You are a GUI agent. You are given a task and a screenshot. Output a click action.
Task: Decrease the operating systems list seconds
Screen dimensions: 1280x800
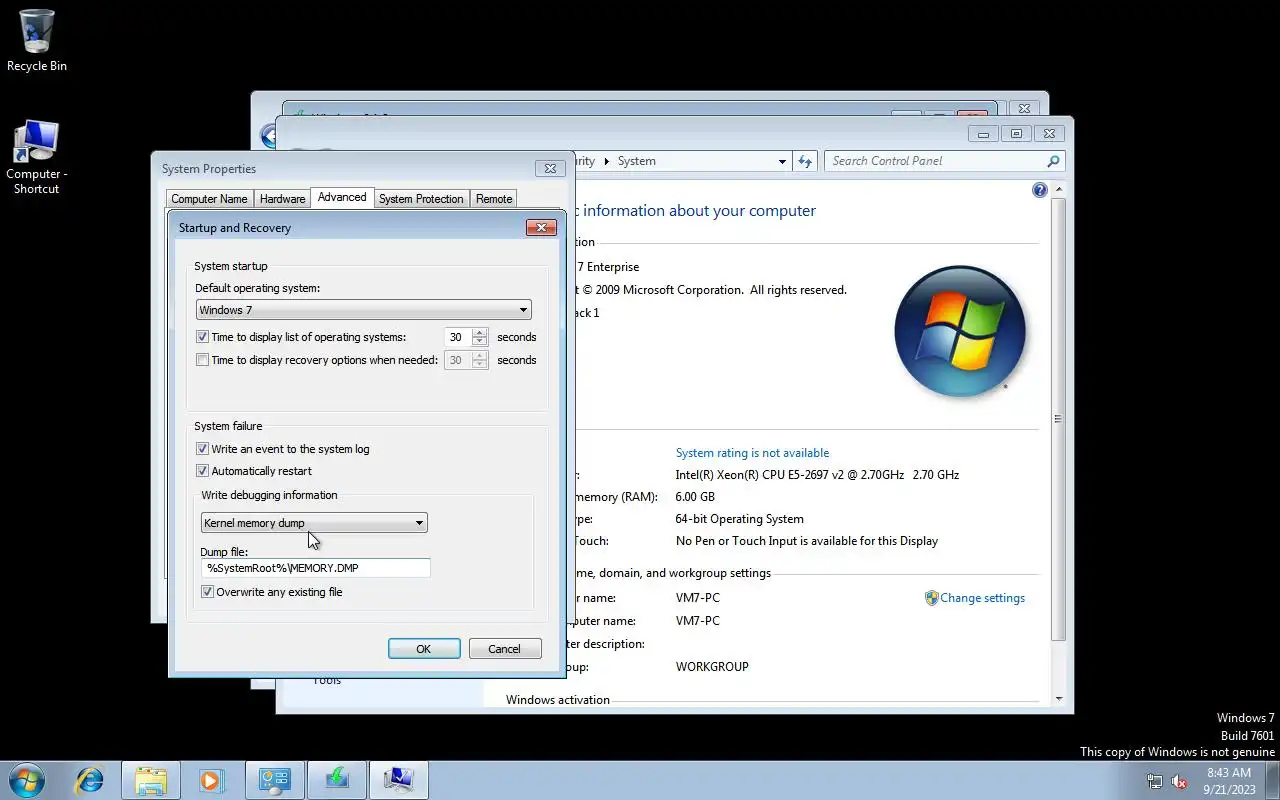pyautogui.click(x=479, y=342)
